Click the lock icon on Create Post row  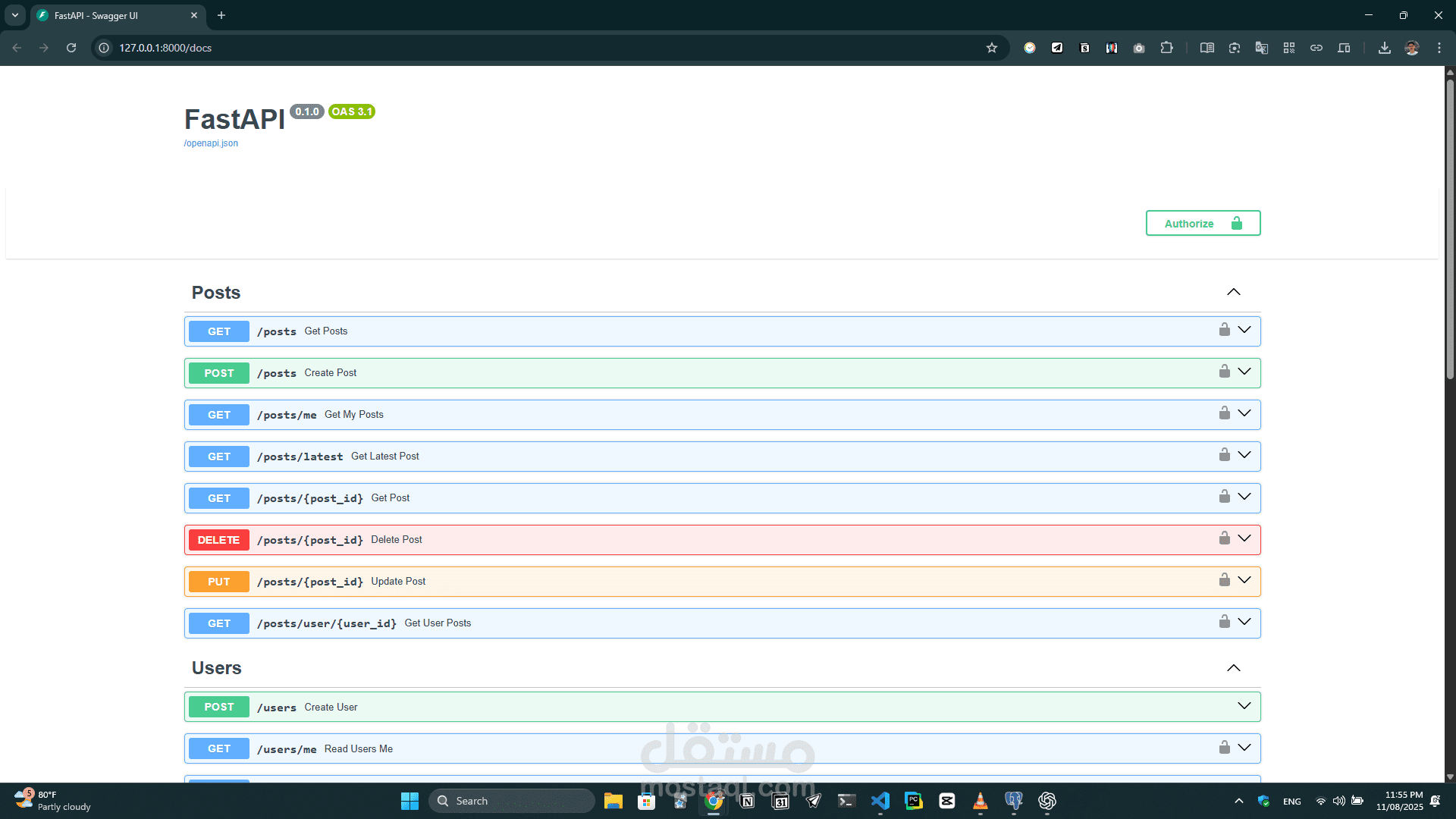(1224, 372)
